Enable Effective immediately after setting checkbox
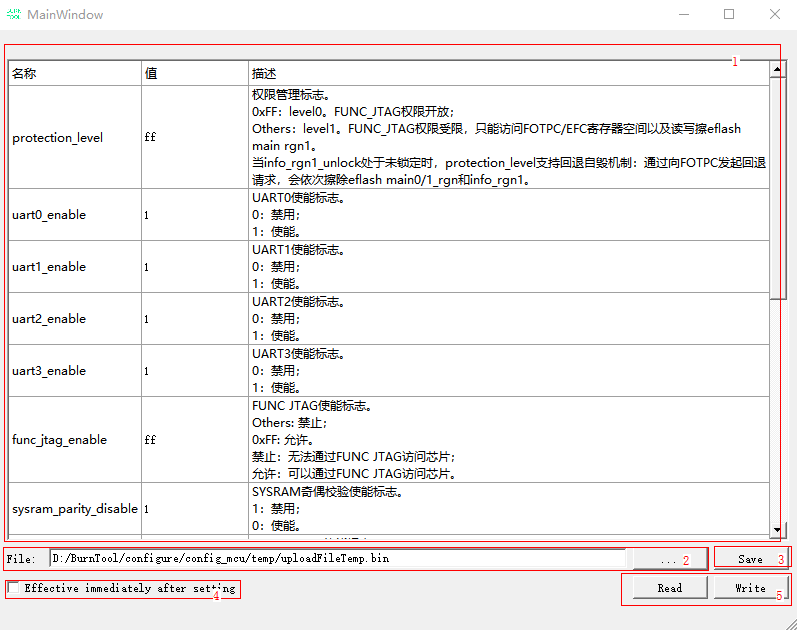The width and height of the screenshot is (797, 630). [x=13, y=588]
